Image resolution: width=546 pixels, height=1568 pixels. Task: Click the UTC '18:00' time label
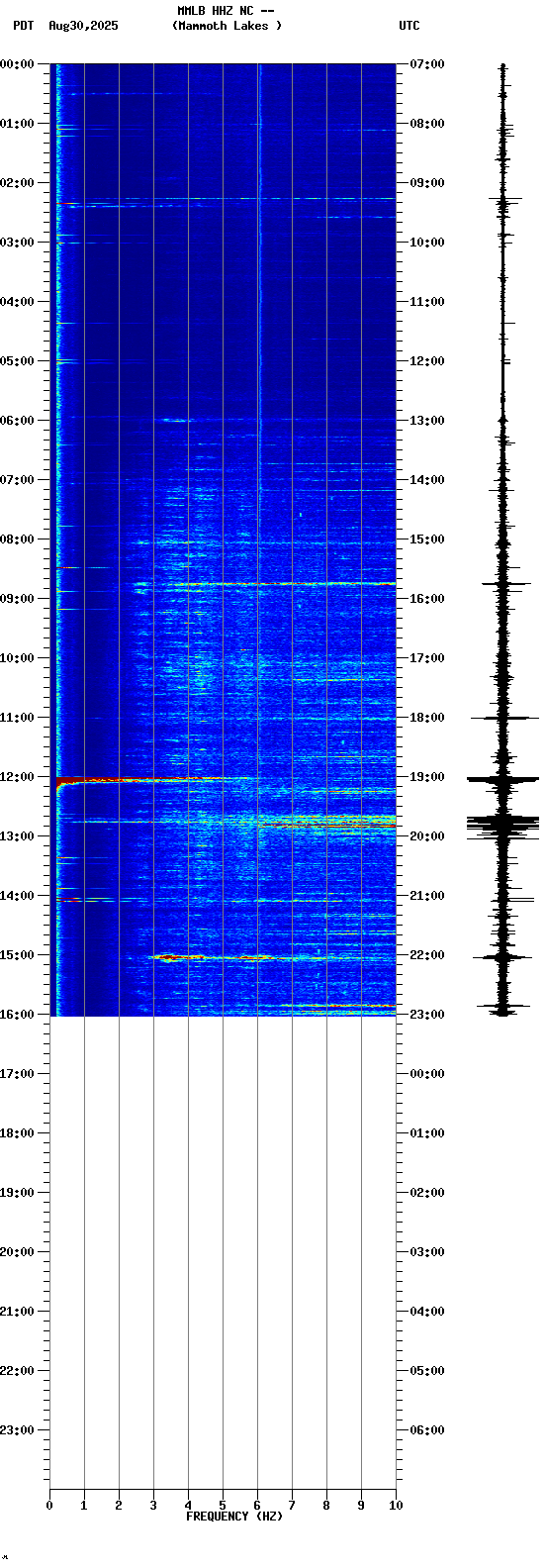pyautogui.click(x=427, y=718)
